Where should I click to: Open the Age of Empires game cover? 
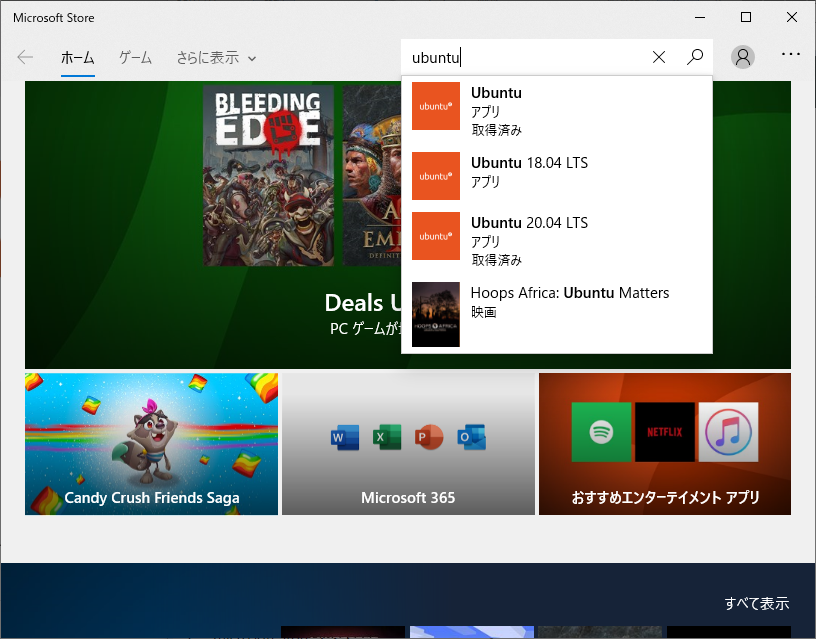372,175
